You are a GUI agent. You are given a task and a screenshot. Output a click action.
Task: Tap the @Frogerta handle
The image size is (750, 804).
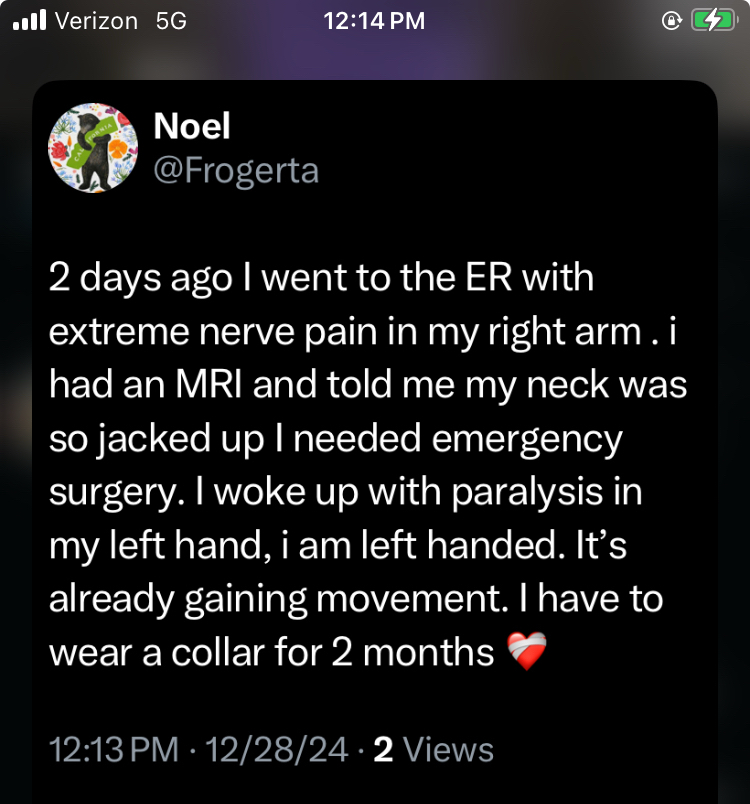coord(236,170)
